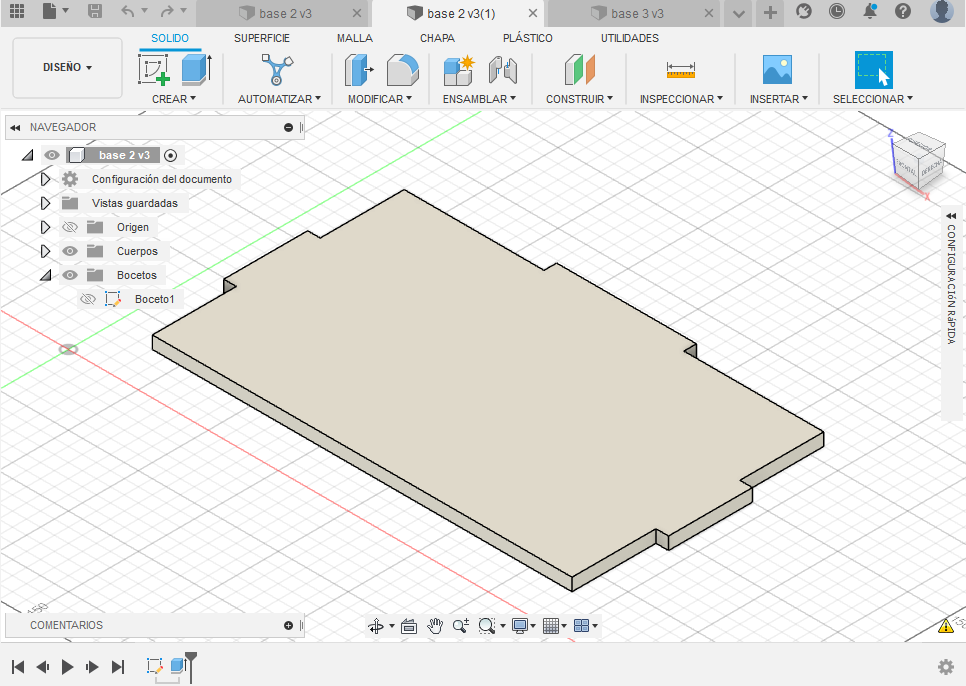The width and height of the screenshot is (966, 686).
Task: Expand Configuración del documento node
Action: pyautogui.click(x=45, y=179)
